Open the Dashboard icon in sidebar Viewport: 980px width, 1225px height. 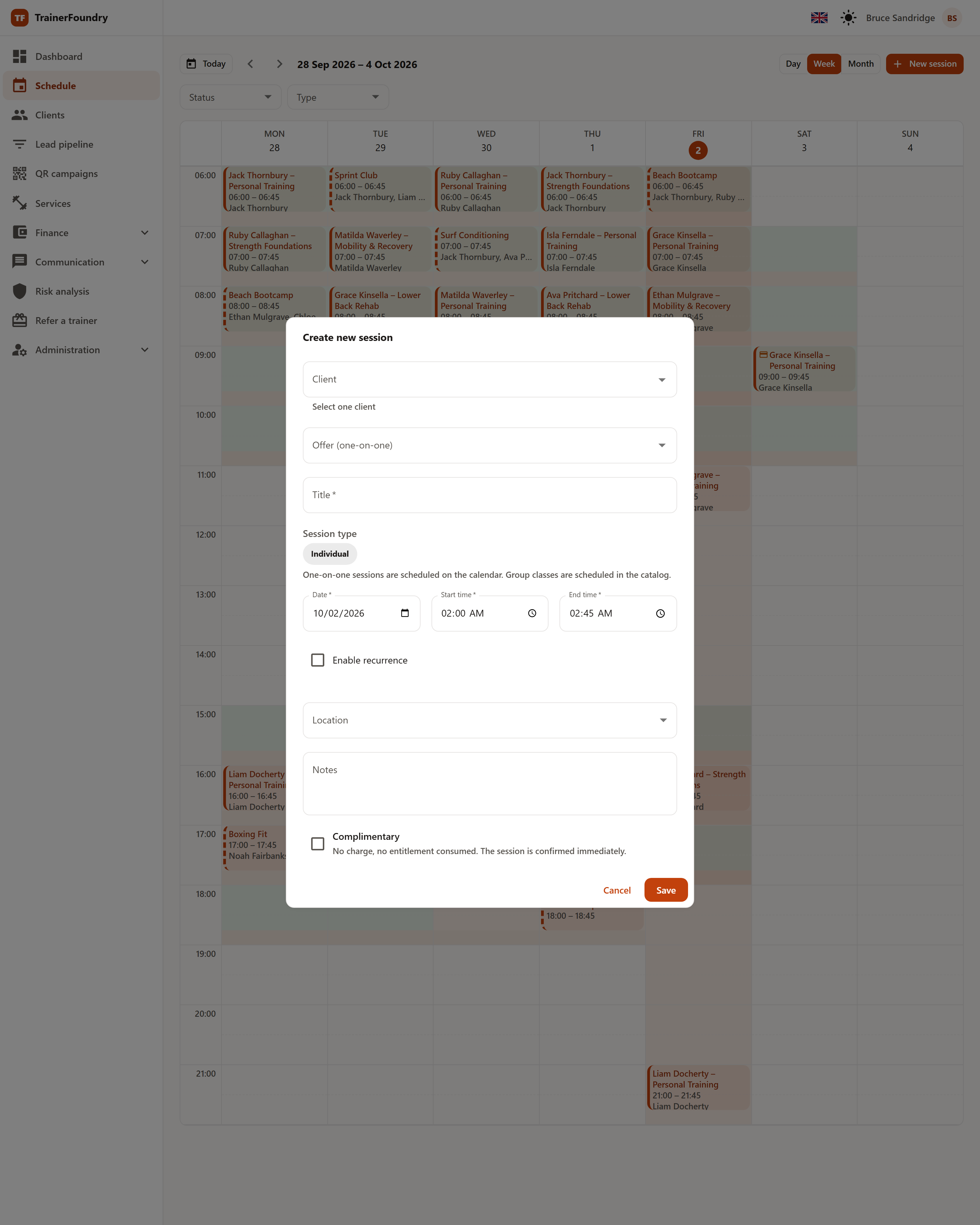coord(19,56)
